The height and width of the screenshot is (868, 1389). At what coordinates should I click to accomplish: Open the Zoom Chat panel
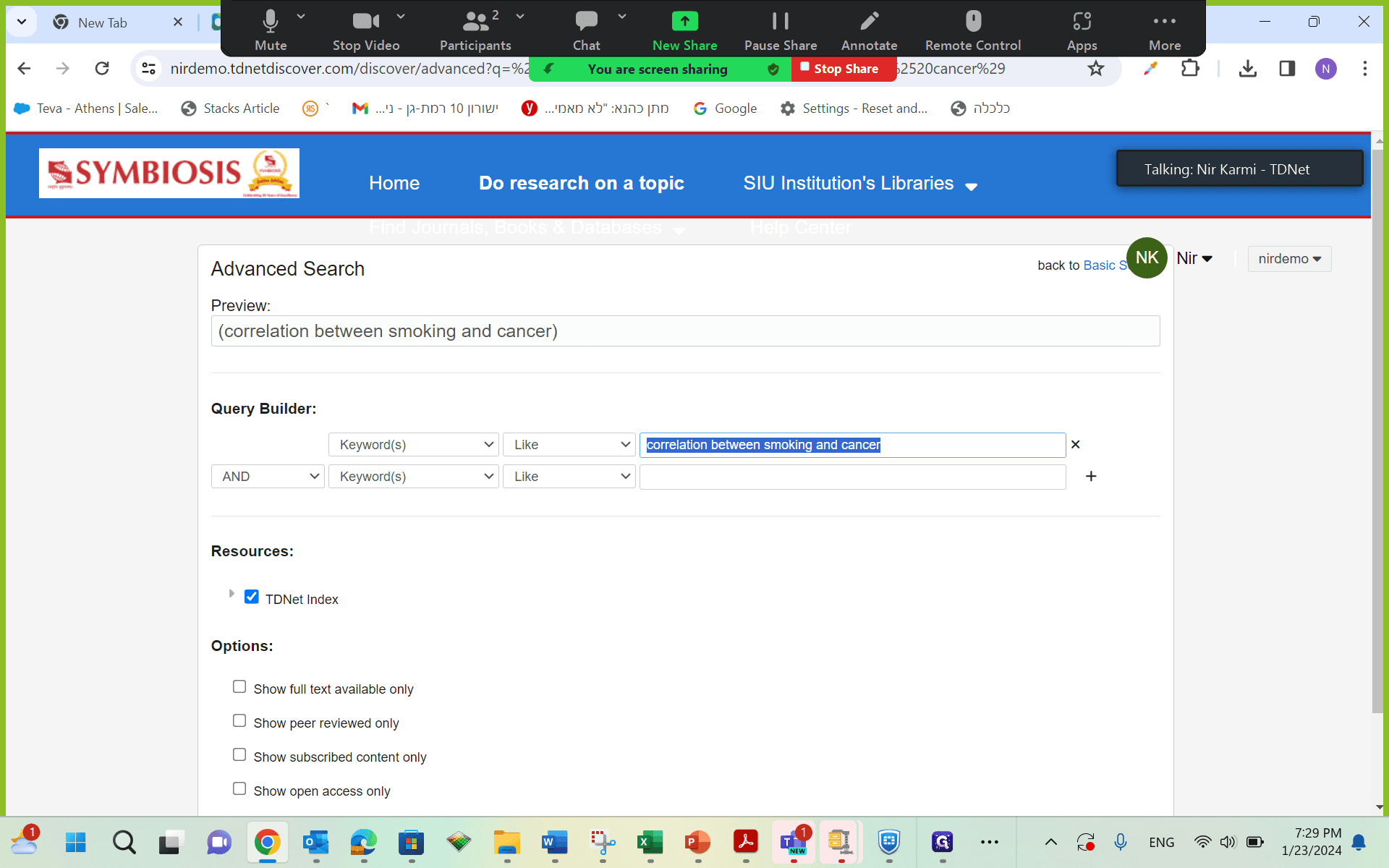pos(586,30)
